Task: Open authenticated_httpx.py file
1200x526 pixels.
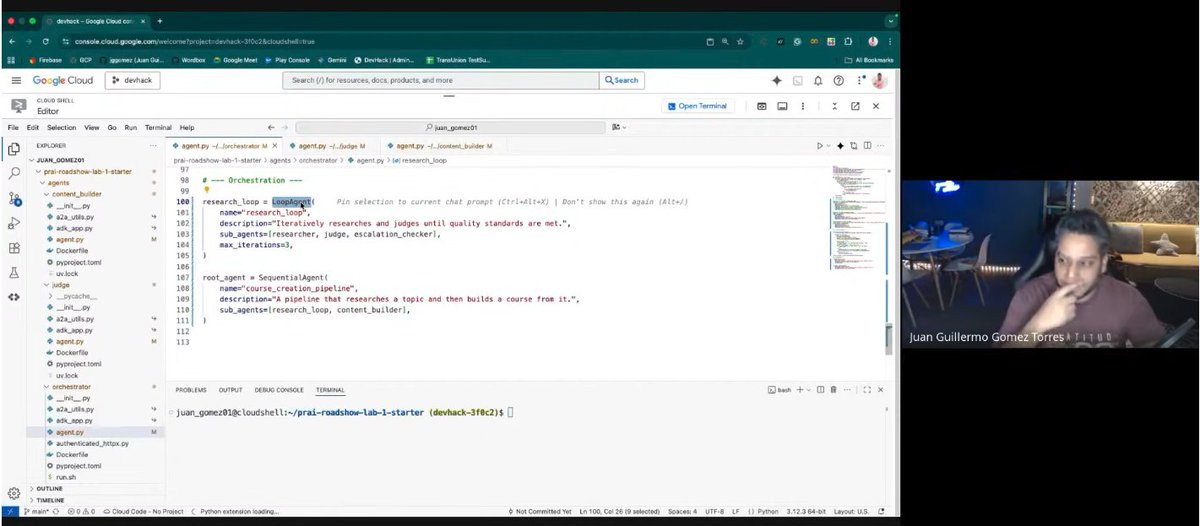Action: coord(92,443)
